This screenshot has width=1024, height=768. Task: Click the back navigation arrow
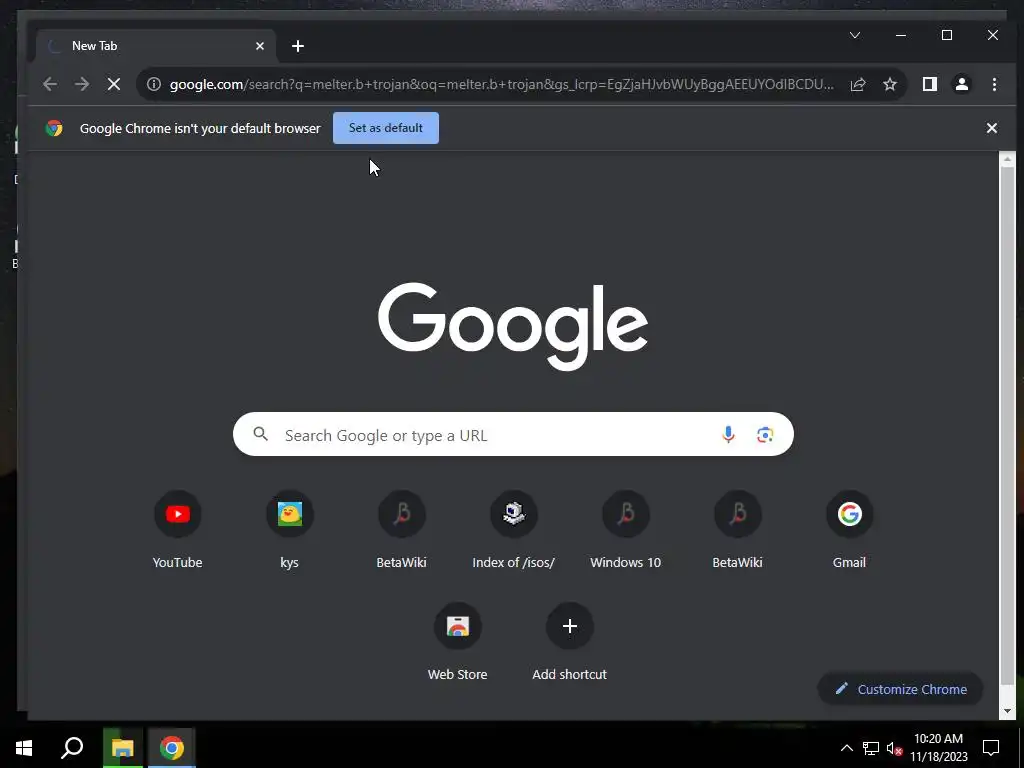coord(50,84)
